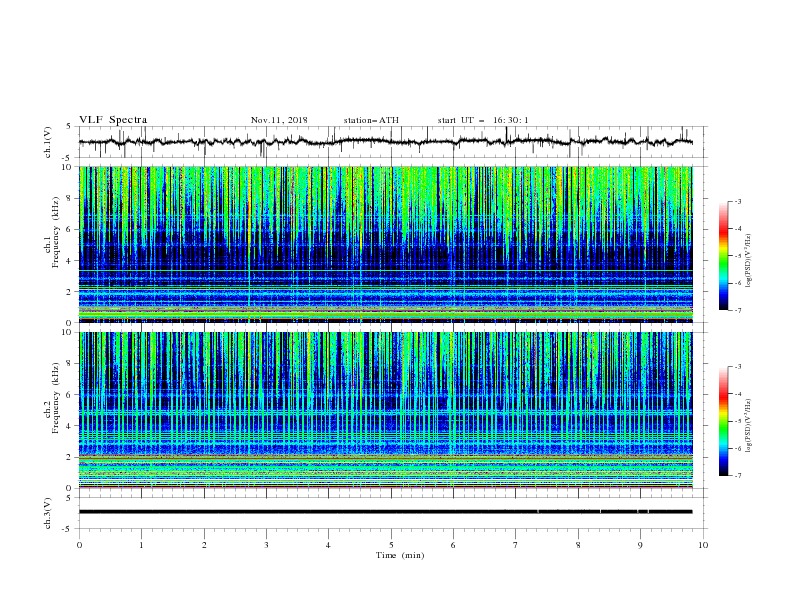Click the ch.2 spectrogram color scale bar

tap(723, 421)
